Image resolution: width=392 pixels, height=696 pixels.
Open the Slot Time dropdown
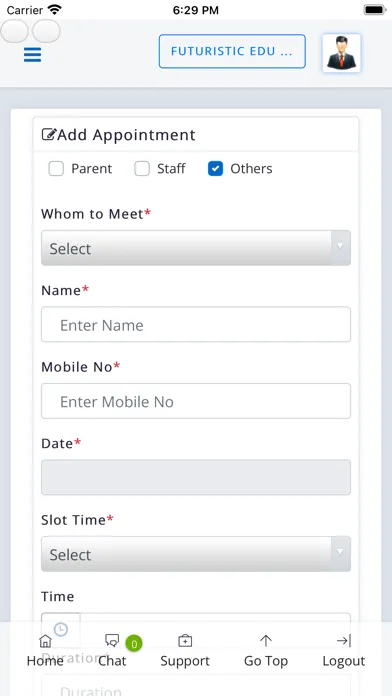196,554
